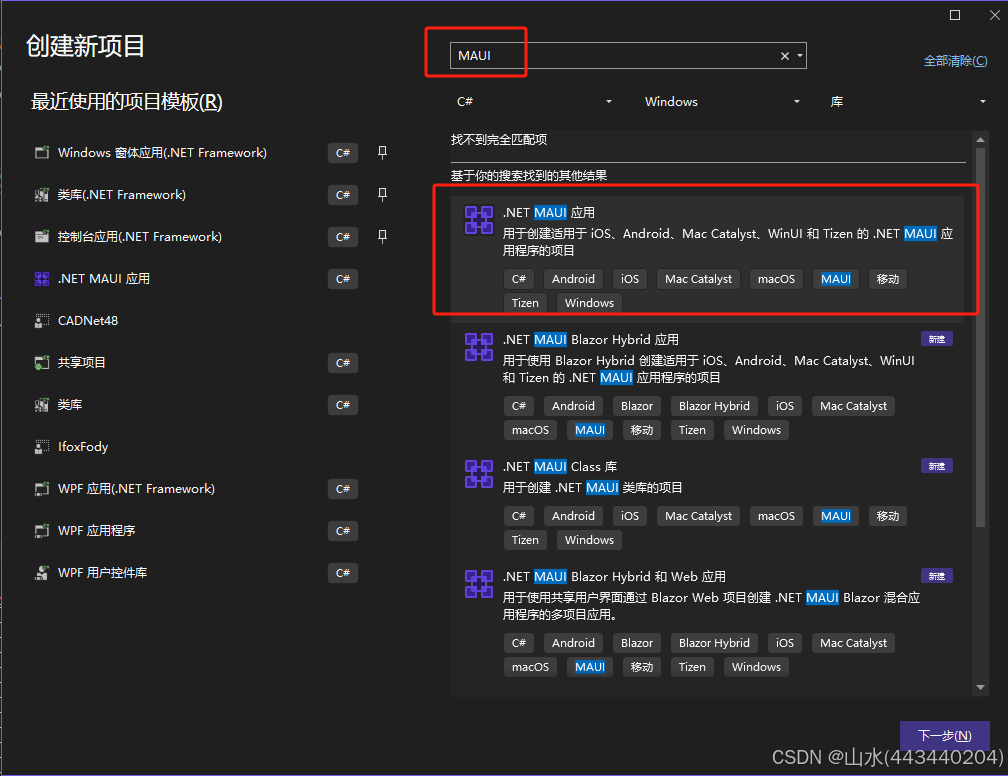Click the MAUI Blazor Hybrid 和 Web 应用 icon
Image resolution: width=1008 pixels, height=776 pixels.
tap(479, 584)
